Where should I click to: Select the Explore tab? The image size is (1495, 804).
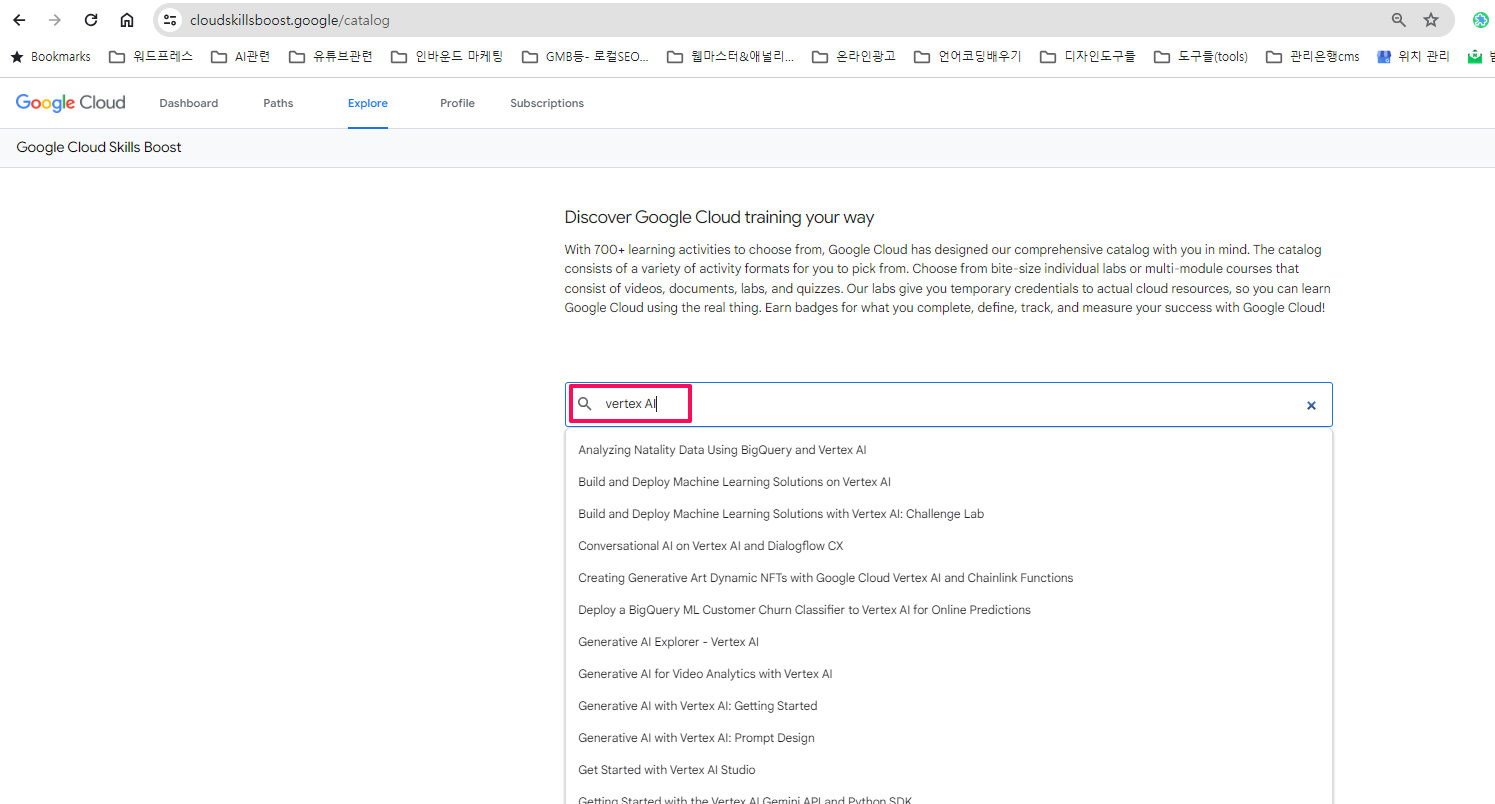(x=368, y=103)
